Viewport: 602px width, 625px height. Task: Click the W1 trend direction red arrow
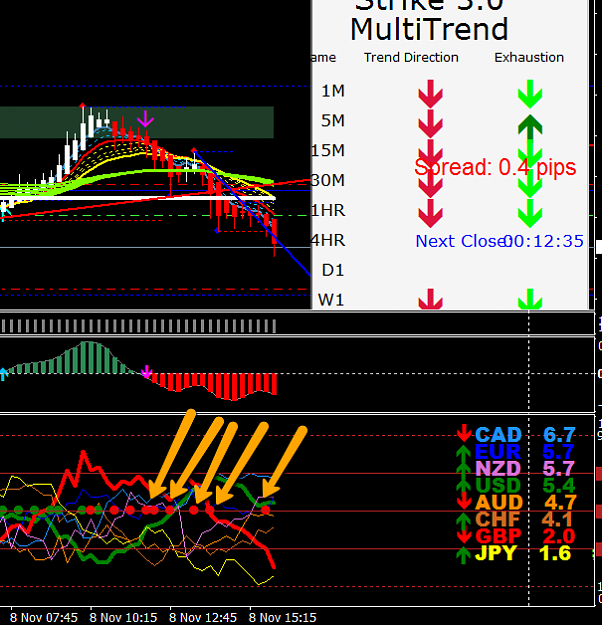click(431, 299)
